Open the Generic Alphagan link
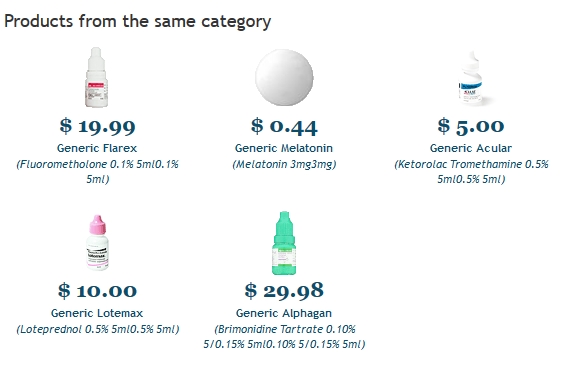Viewport: 574px width, 376px height. click(284, 313)
